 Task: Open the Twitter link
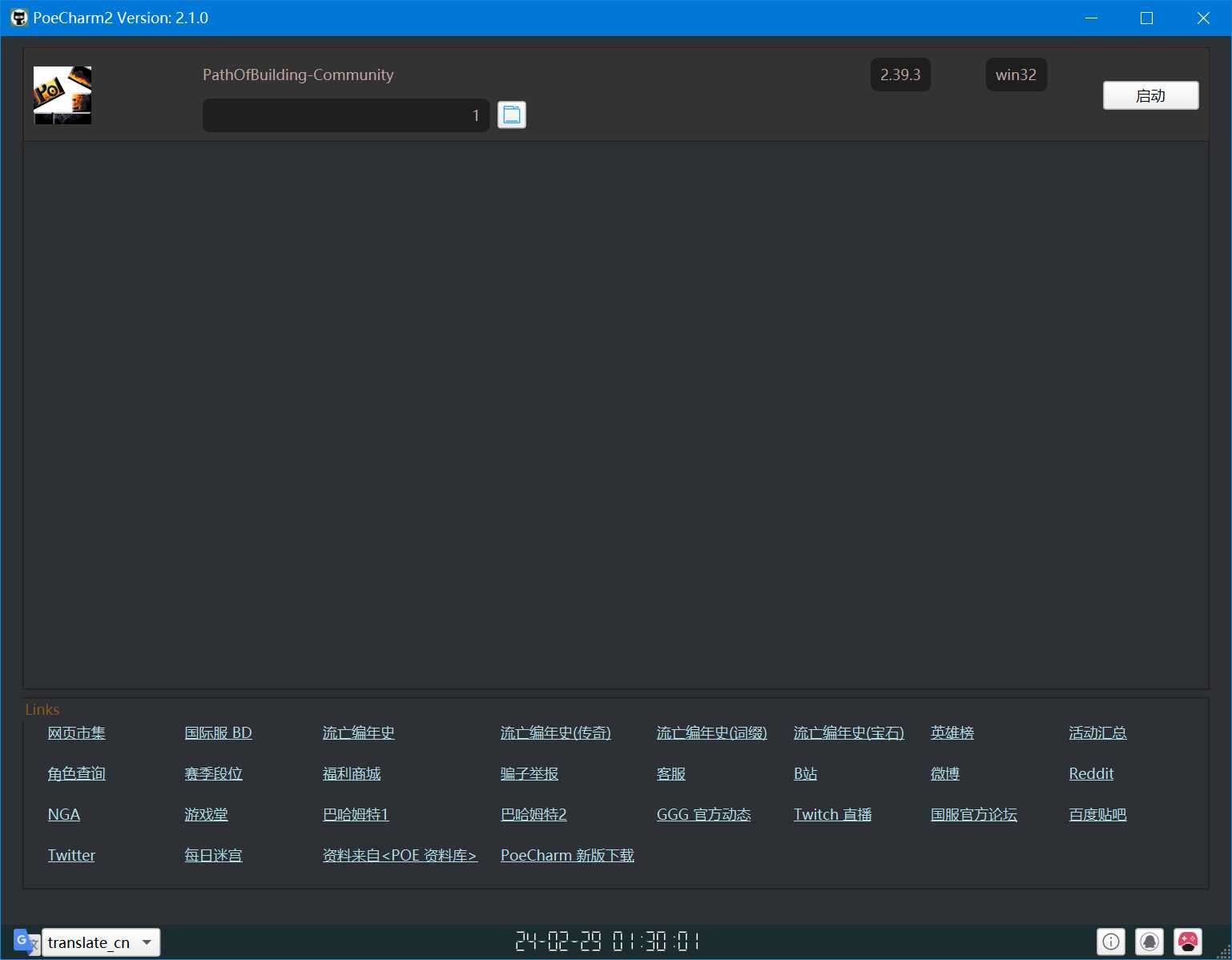click(x=71, y=855)
